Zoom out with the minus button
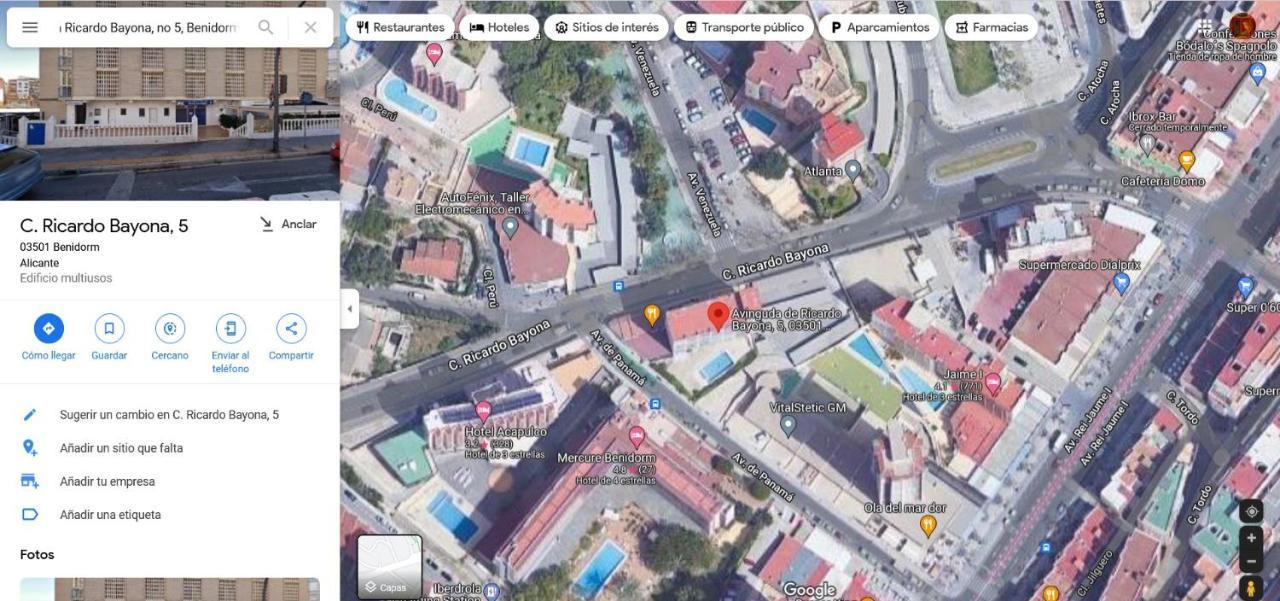This screenshot has width=1280, height=601. point(1251,561)
